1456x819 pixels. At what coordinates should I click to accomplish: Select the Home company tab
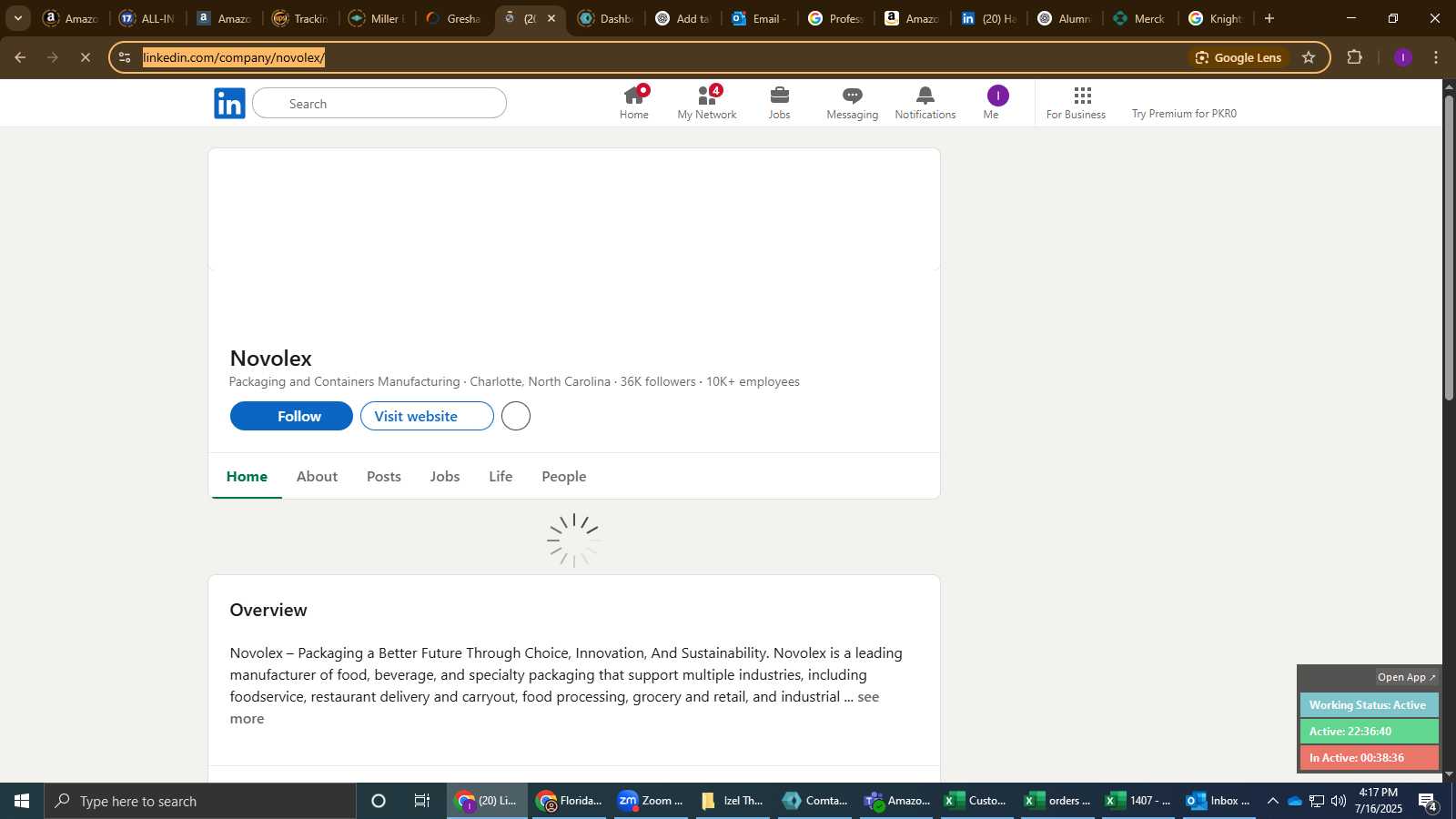247,476
